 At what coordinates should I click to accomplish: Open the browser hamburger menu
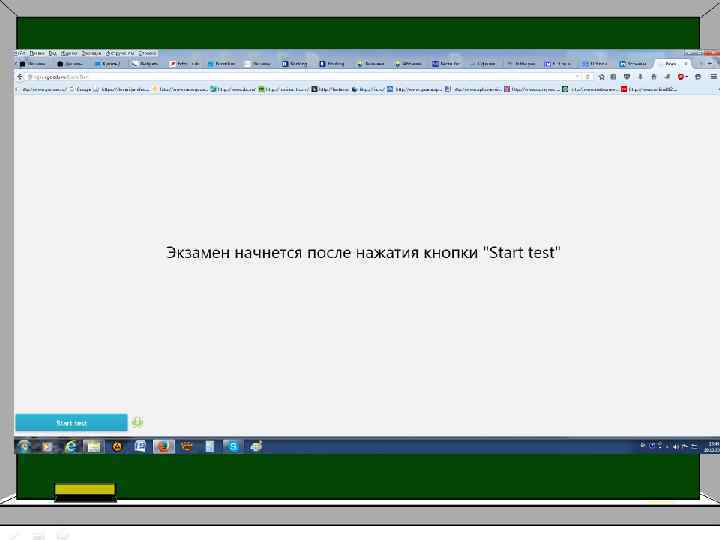click(714, 77)
